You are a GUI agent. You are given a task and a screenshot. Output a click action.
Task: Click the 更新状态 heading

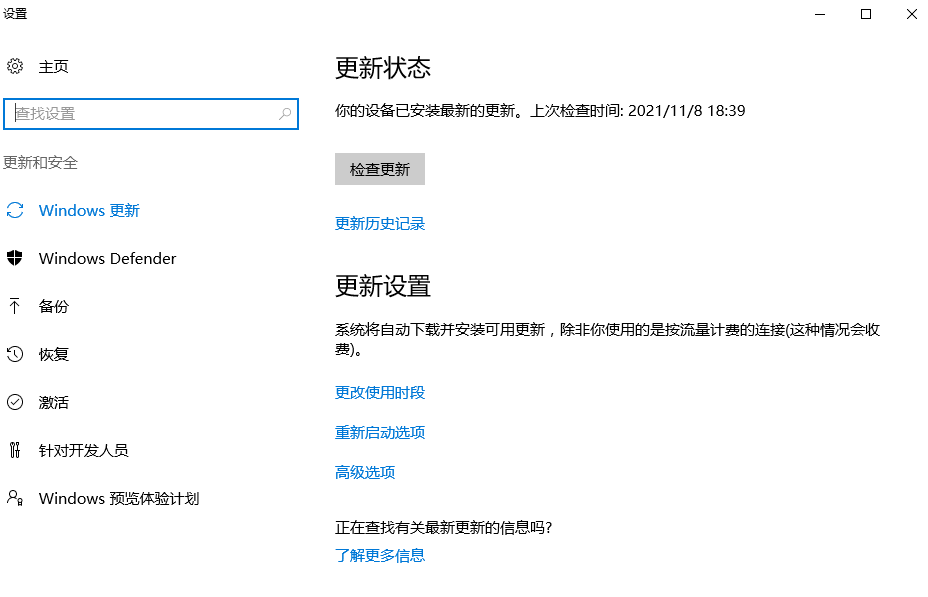(383, 68)
